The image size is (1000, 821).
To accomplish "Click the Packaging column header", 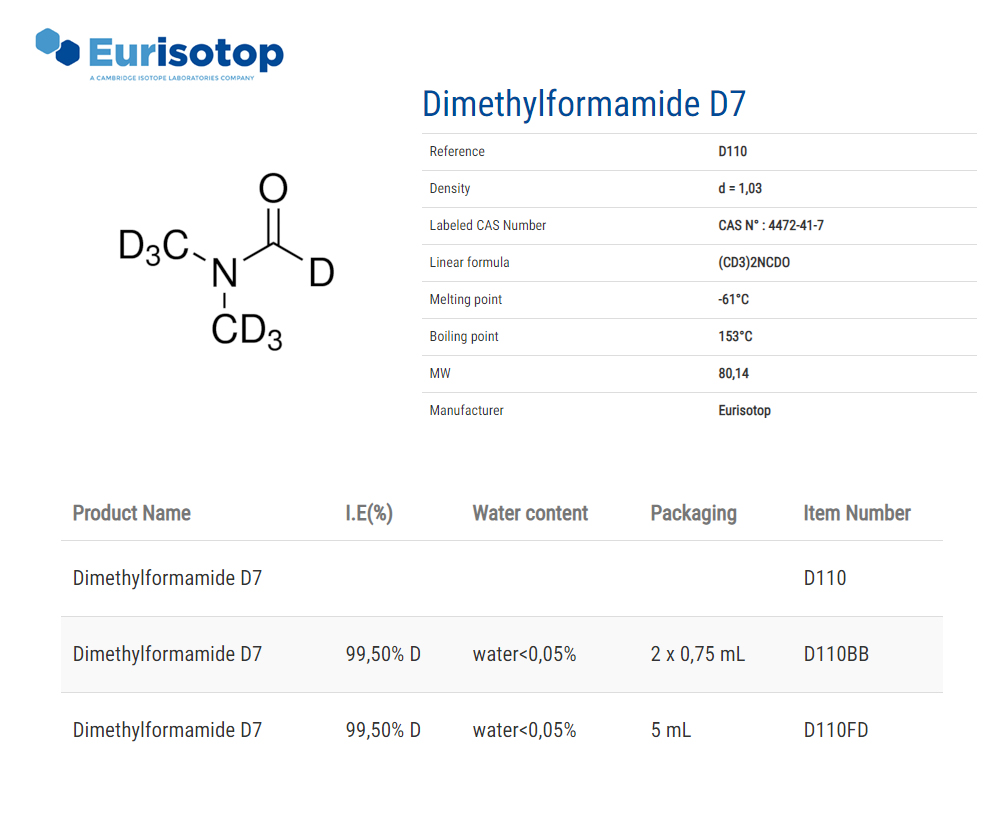I will [x=693, y=514].
